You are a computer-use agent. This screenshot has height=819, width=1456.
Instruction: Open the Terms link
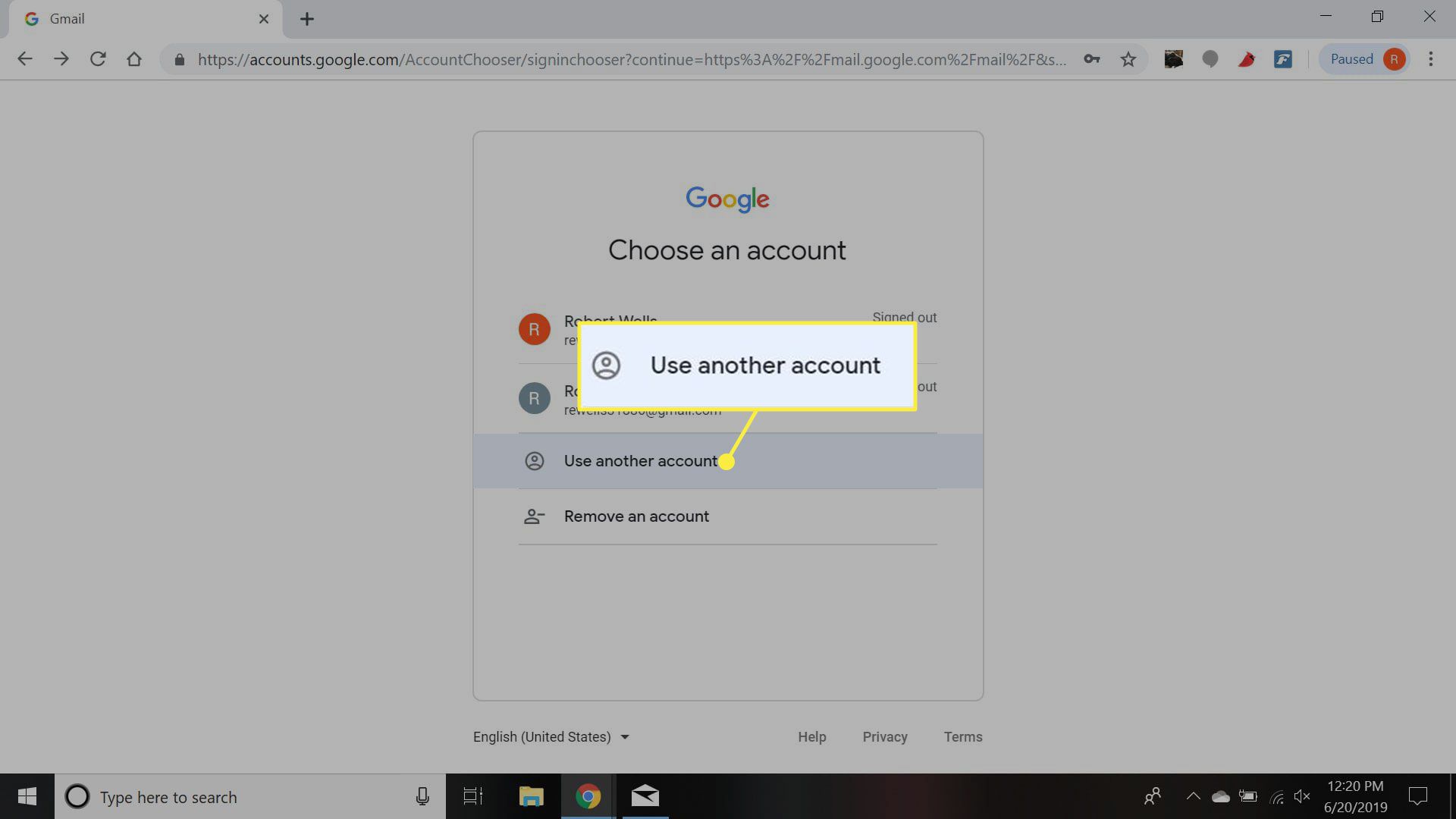pos(963,737)
